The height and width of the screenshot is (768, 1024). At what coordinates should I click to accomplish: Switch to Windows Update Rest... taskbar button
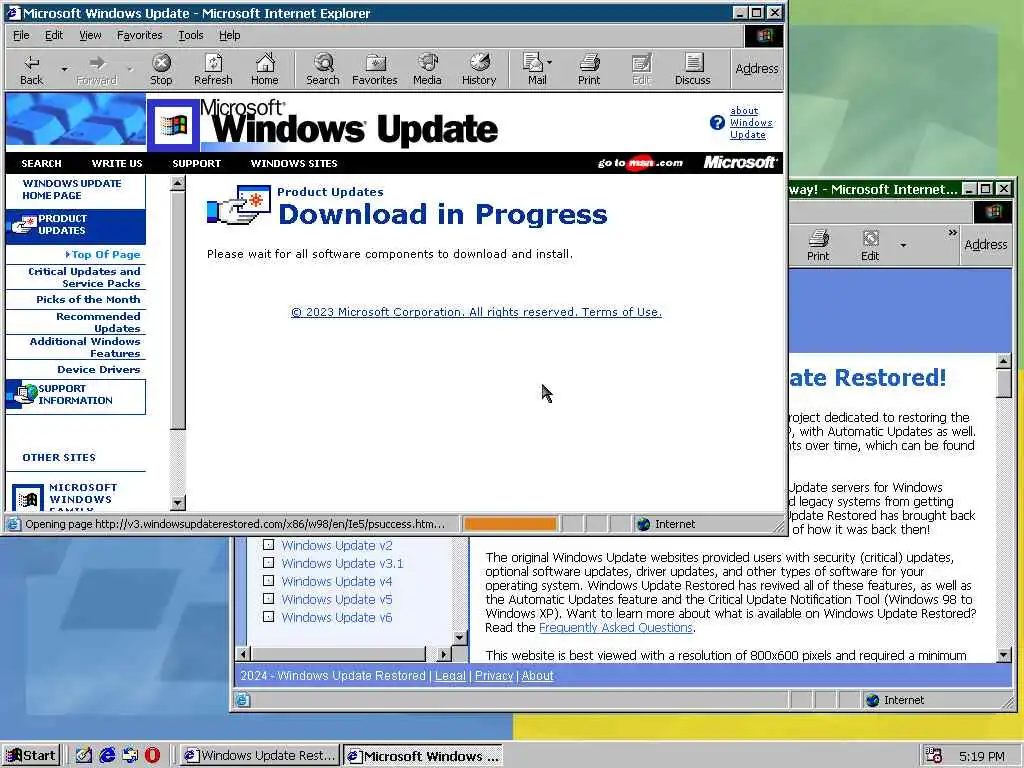(260, 756)
